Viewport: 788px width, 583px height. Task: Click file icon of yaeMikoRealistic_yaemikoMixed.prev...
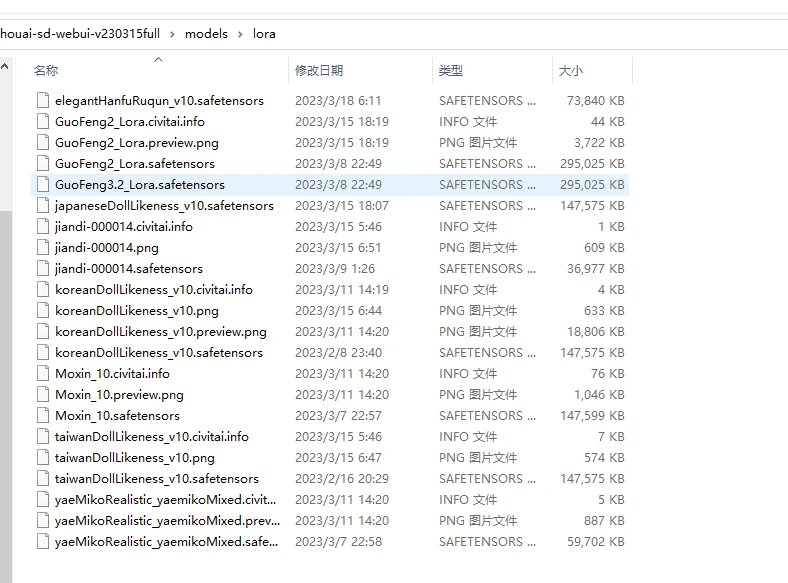(x=43, y=521)
